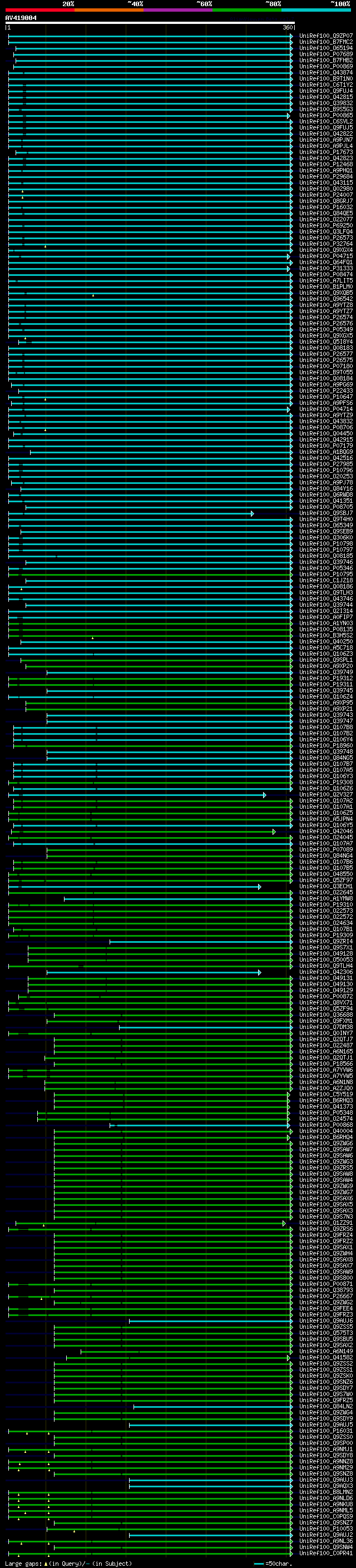Image resolution: width=356 pixels, height=1568 pixels.
Task: Select hit label UniRef100_P12468
Action: (326, 164)
